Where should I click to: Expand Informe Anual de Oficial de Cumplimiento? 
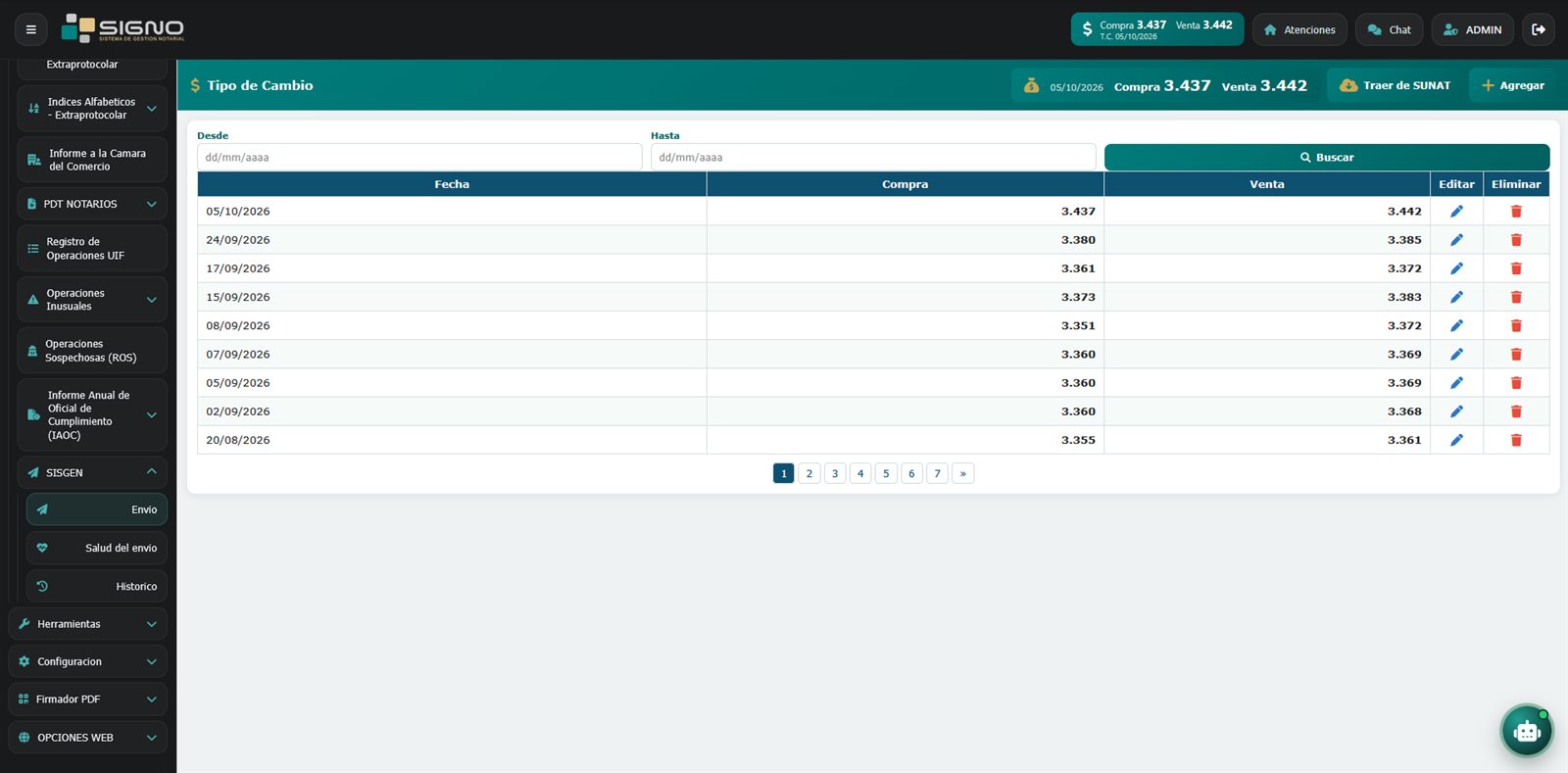(x=92, y=415)
